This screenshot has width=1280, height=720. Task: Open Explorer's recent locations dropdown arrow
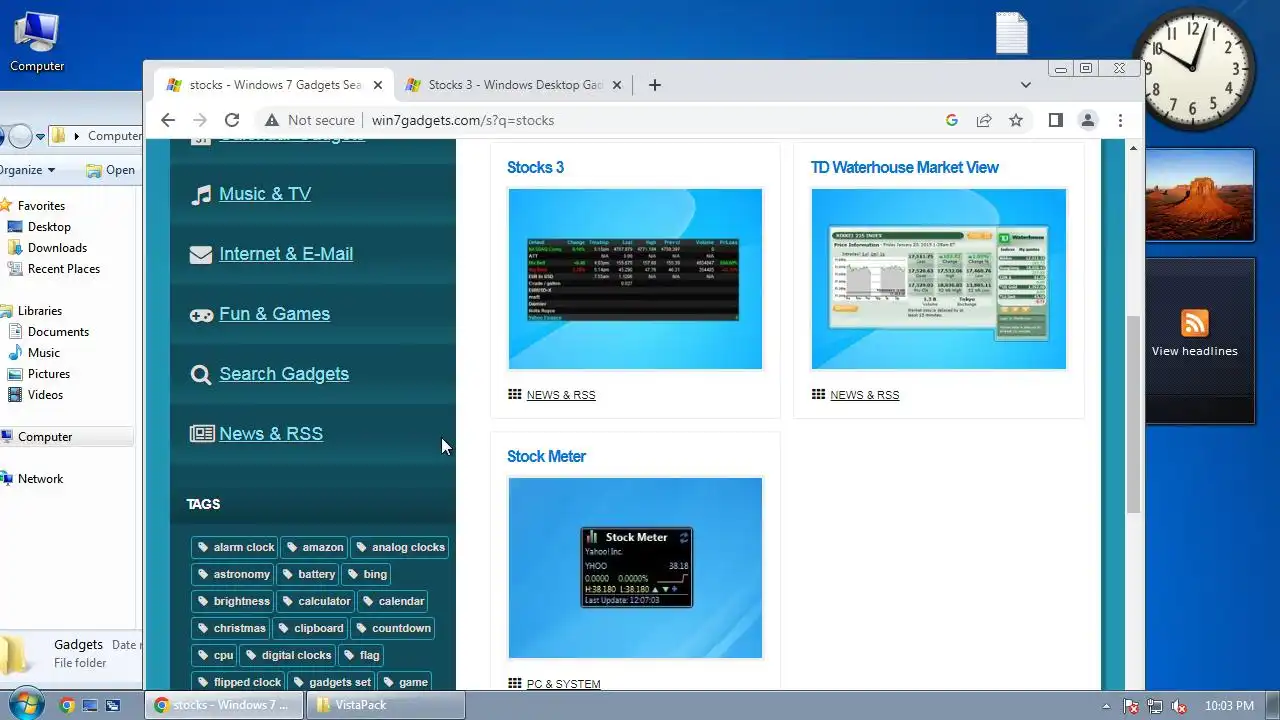pyautogui.click(x=40, y=136)
